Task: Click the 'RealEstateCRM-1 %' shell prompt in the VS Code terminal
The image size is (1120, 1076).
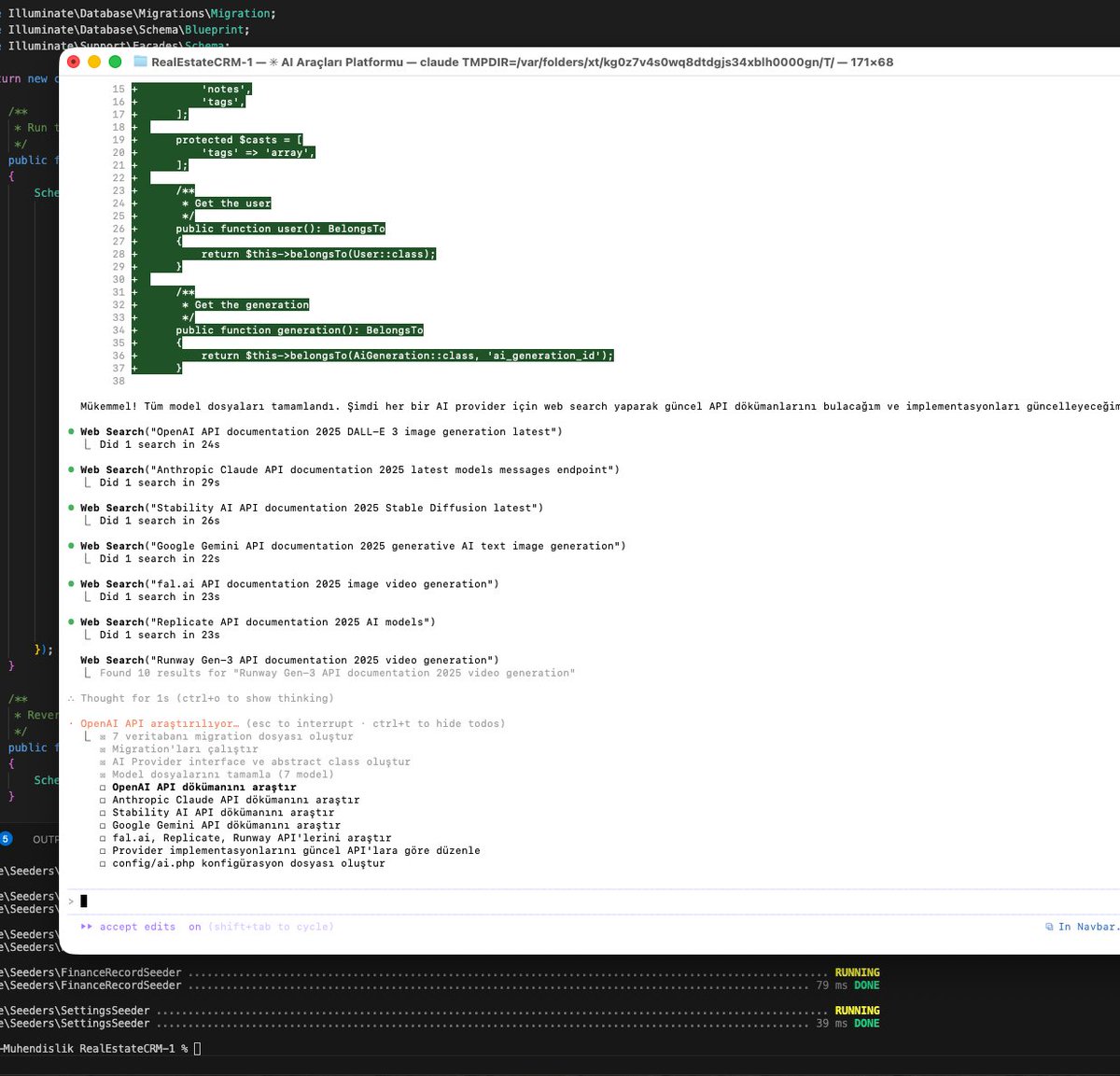Action: [x=133, y=1049]
